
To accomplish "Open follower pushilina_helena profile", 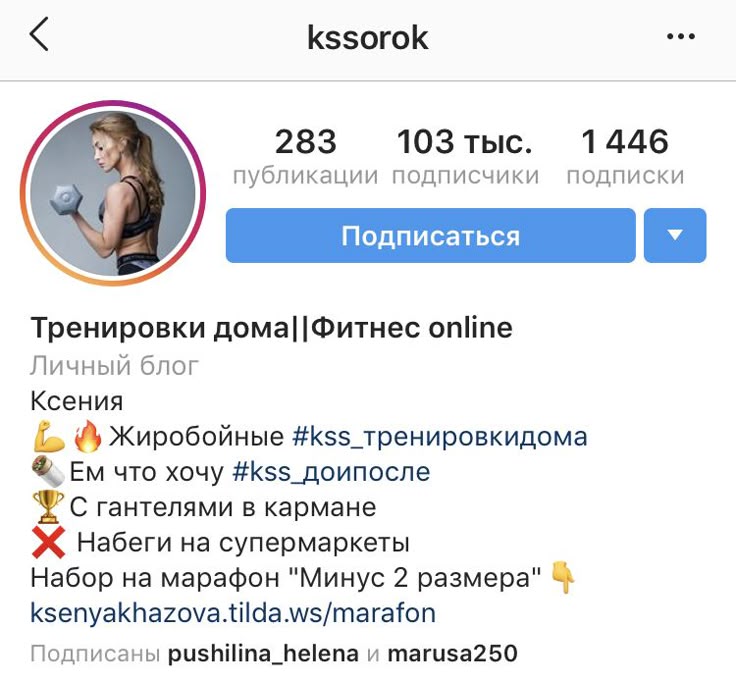I will (263, 653).
